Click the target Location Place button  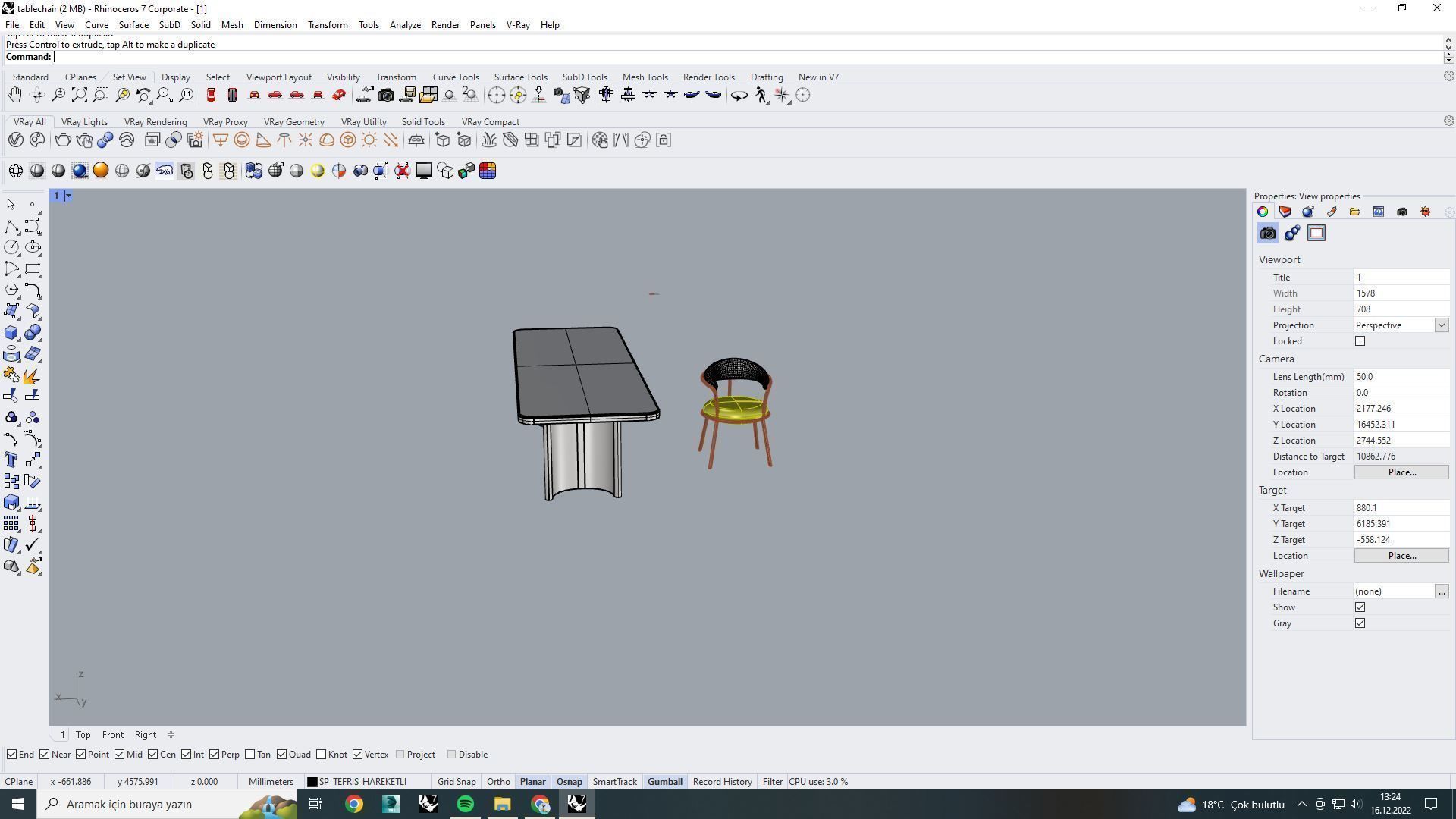pos(1401,556)
